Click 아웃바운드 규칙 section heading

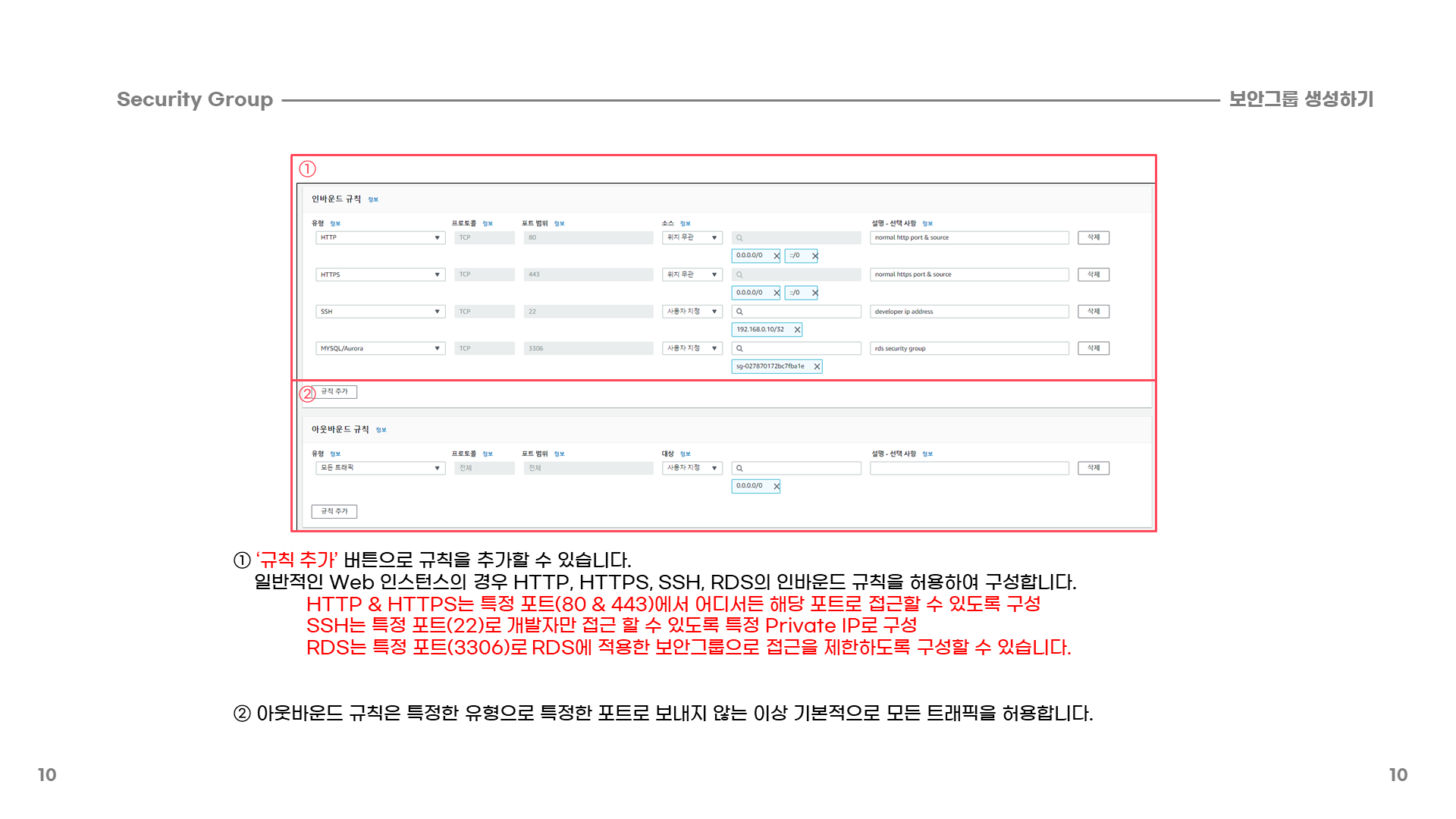[340, 430]
